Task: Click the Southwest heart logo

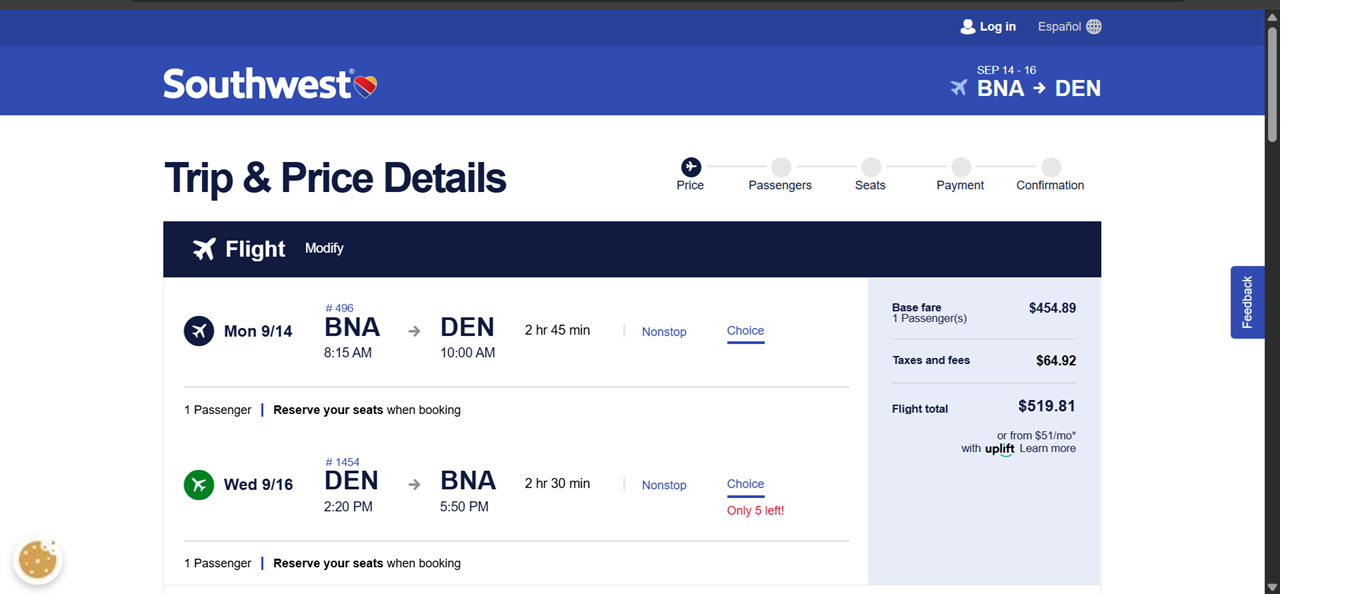Action: (x=365, y=86)
